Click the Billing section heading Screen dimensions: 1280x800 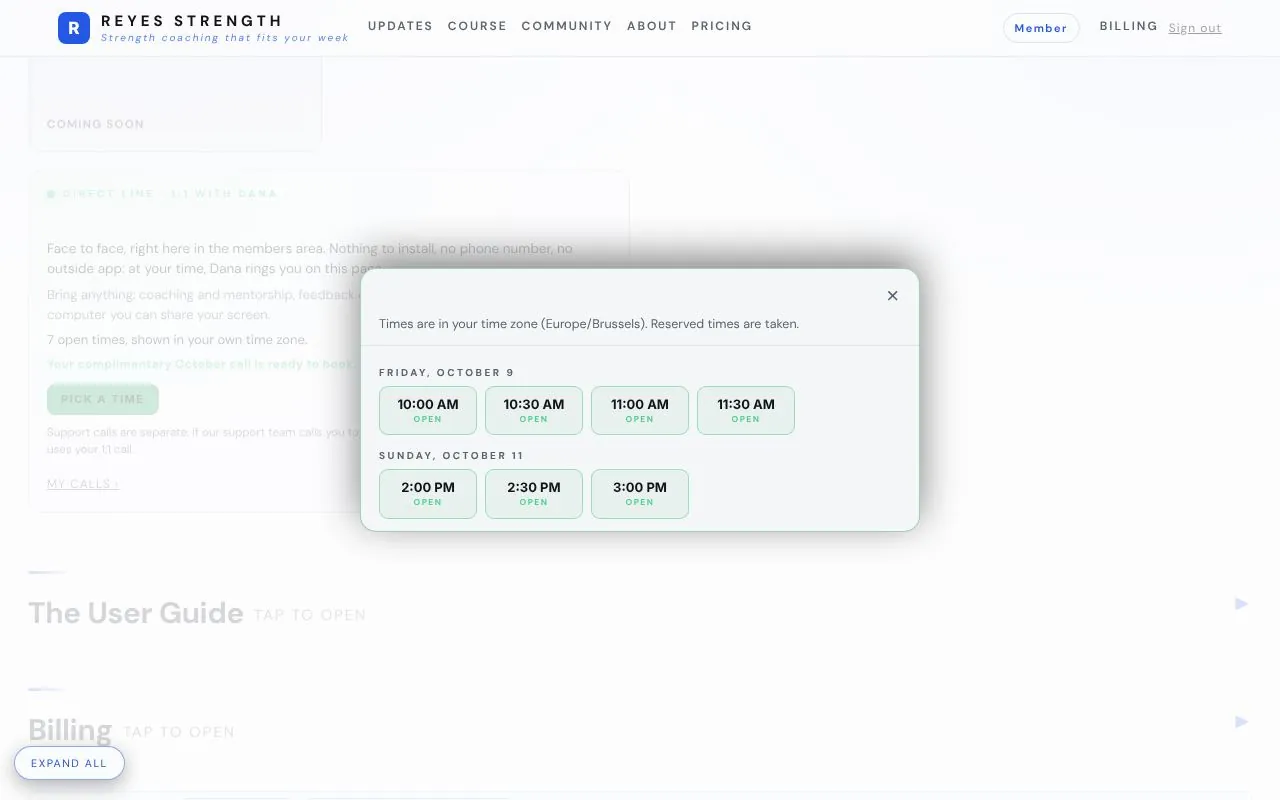click(70, 730)
